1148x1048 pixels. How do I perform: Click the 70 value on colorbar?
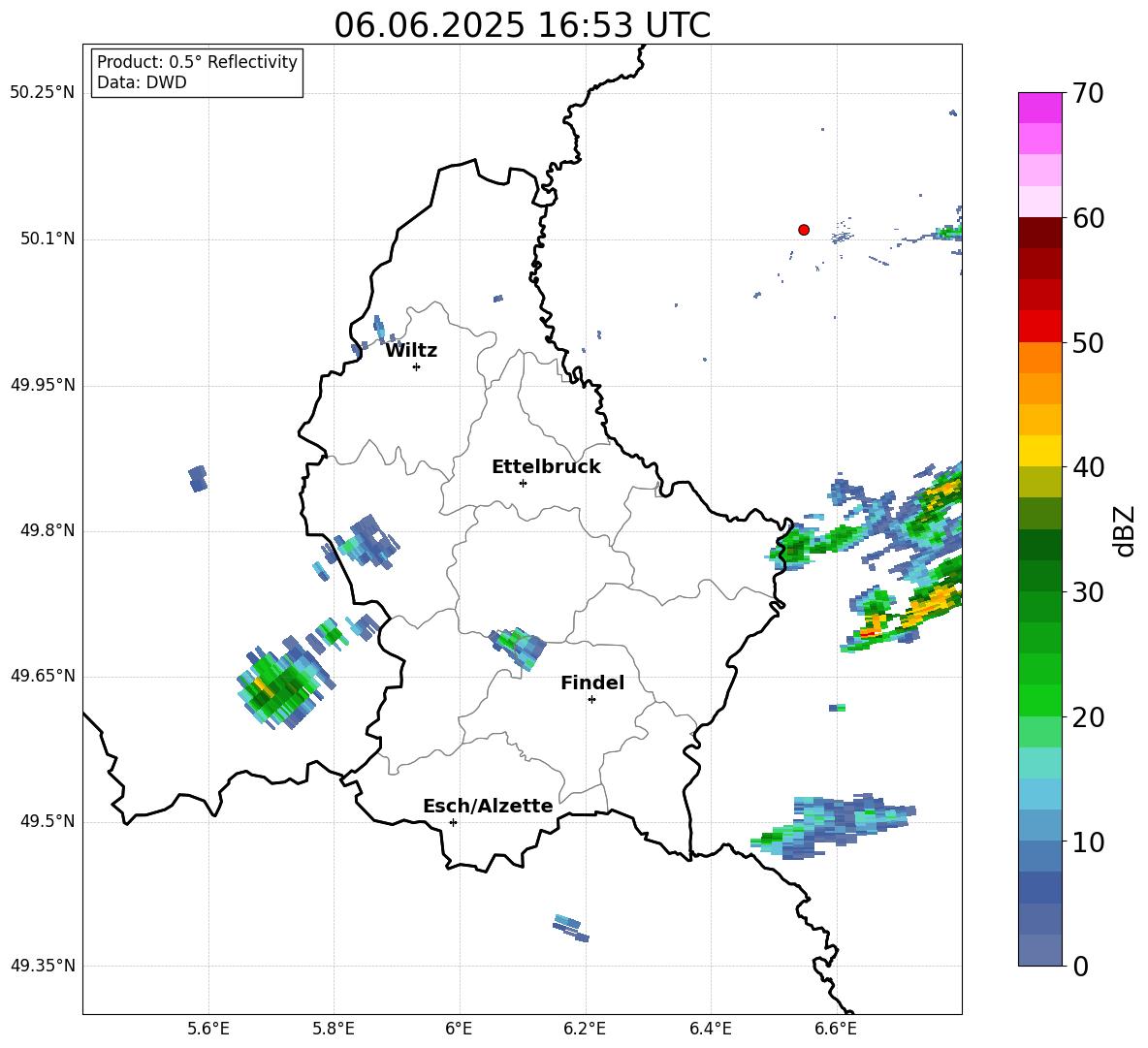[x=1088, y=94]
